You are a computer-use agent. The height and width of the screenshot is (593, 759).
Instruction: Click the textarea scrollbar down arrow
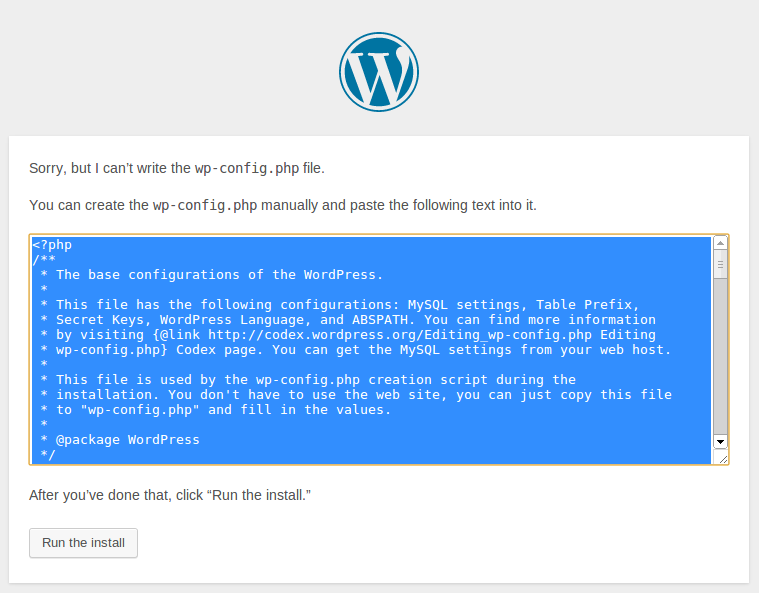[x=720, y=441]
